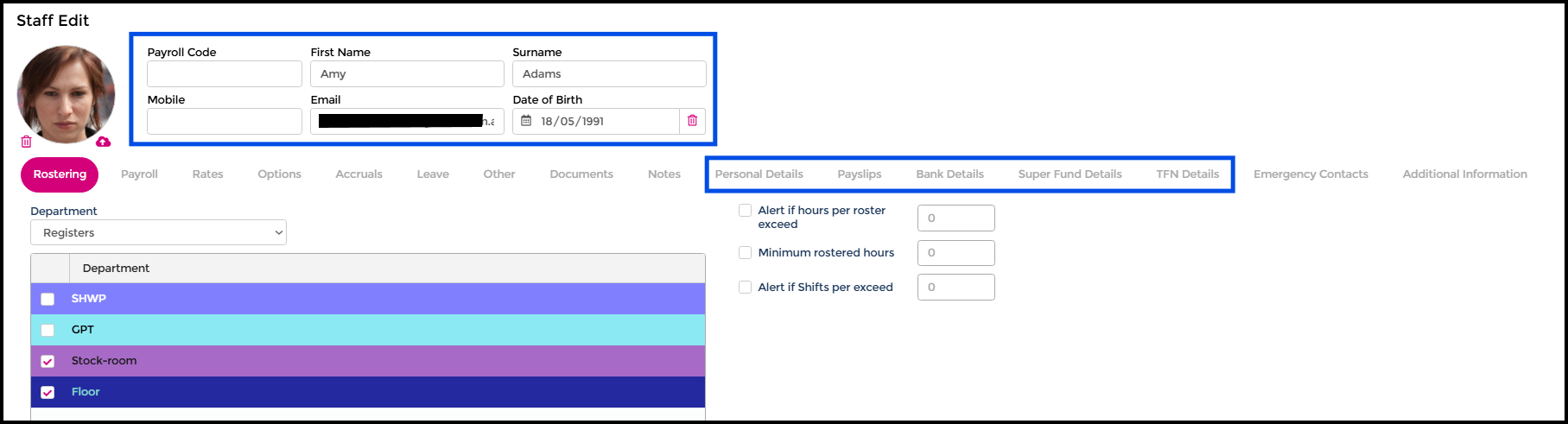Switch to the Payroll tab
The width and height of the screenshot is (1568, 424).
(139, 174)
